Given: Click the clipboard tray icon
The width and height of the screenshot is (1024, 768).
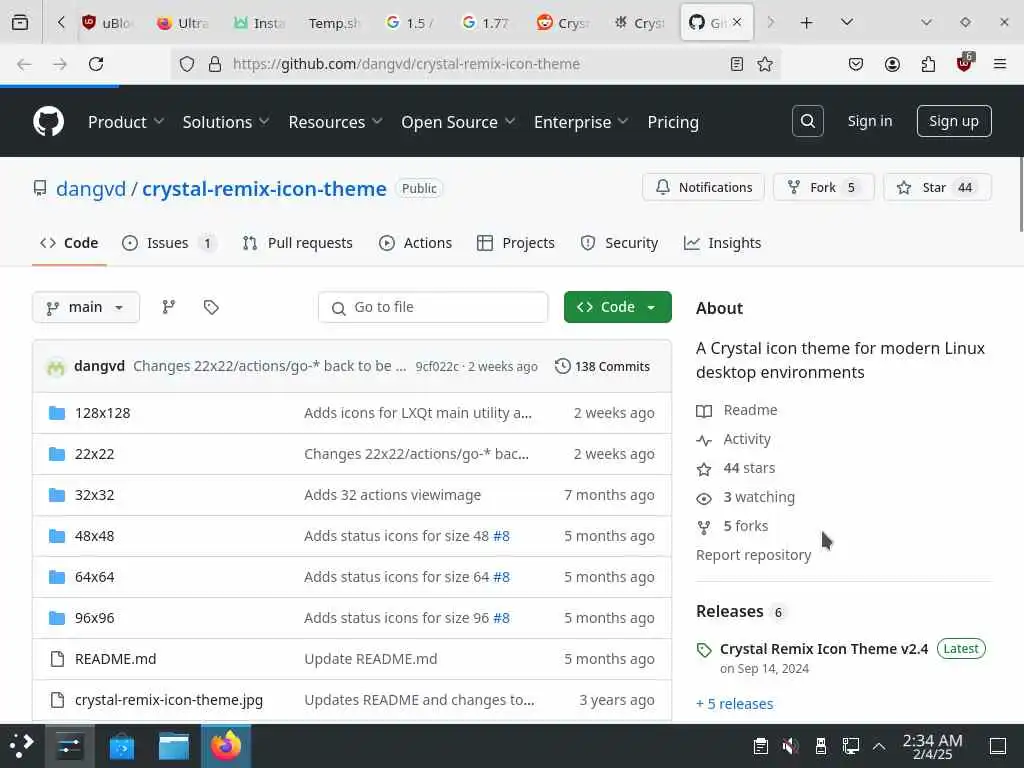Looking at the screenshot, I should point(760,746).
